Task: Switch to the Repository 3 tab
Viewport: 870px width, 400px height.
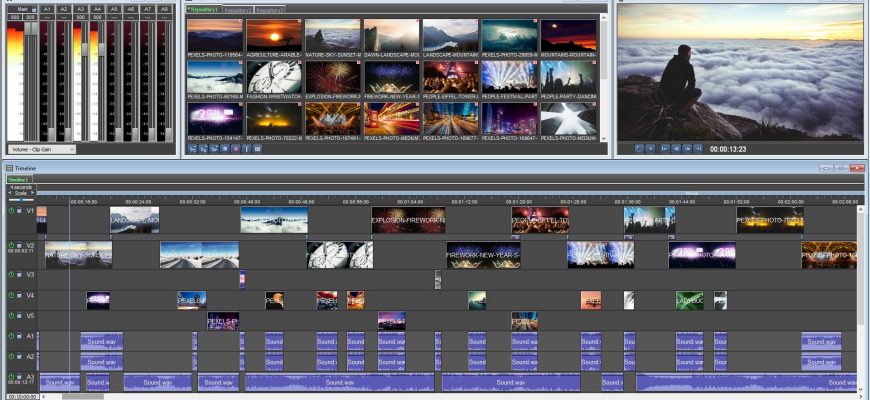Action: pyautogui.click(x=271, y=9)
